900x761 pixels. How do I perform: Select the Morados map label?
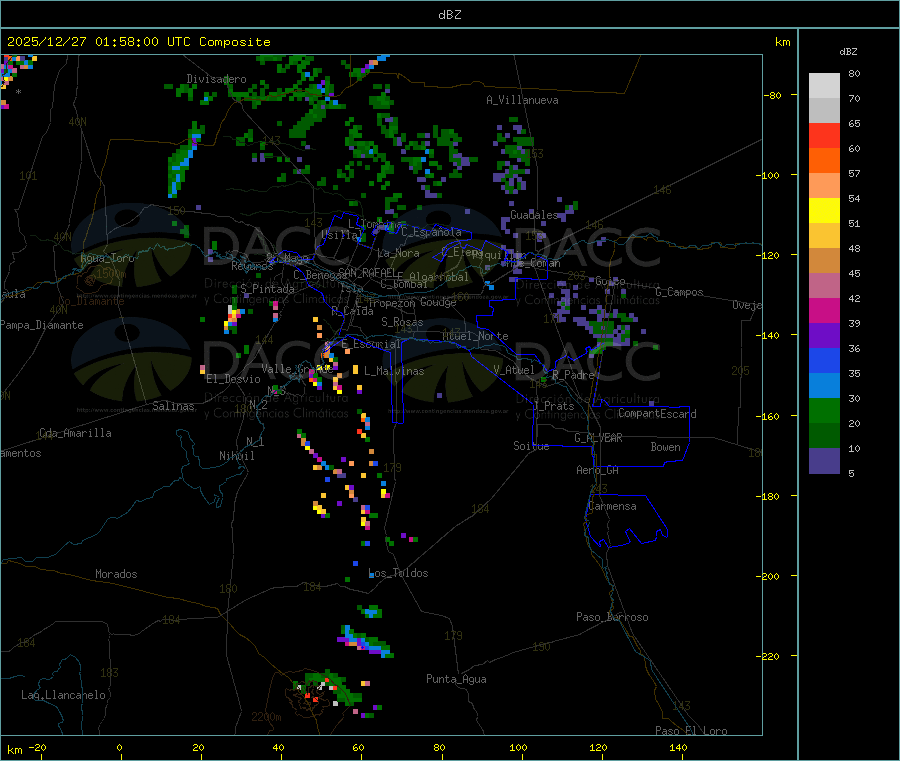click(x=116, y=574)
